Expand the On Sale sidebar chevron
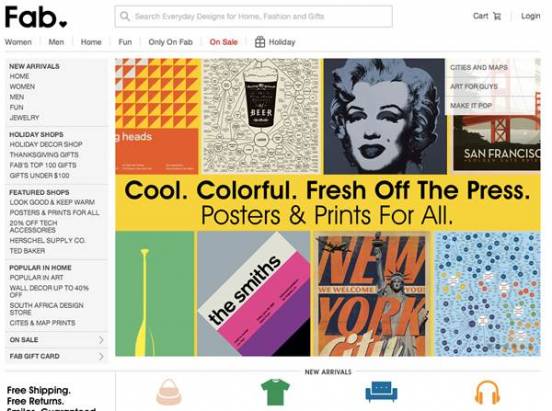This screenshot has height=411, width=552. pyautogui.click(x=101, y=340)
